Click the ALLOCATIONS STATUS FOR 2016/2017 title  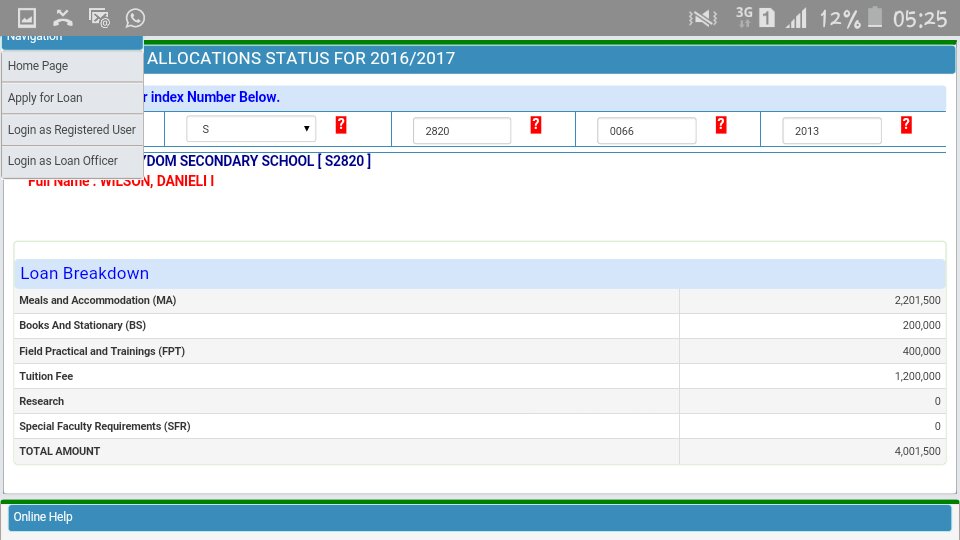pyautogui.click(x=301, y=59)
